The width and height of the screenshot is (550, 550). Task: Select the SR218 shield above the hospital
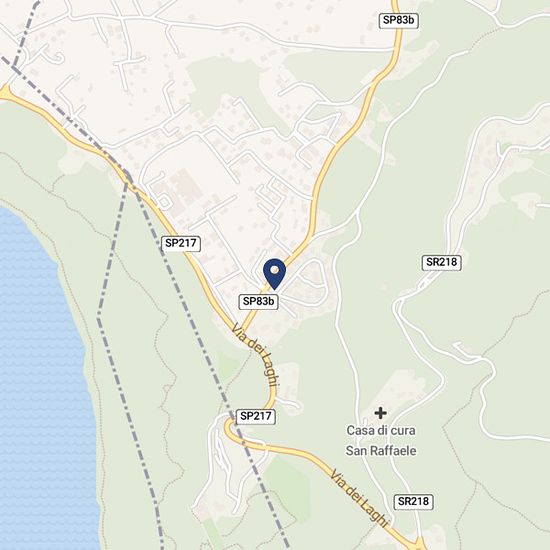[x=441, y=262]
